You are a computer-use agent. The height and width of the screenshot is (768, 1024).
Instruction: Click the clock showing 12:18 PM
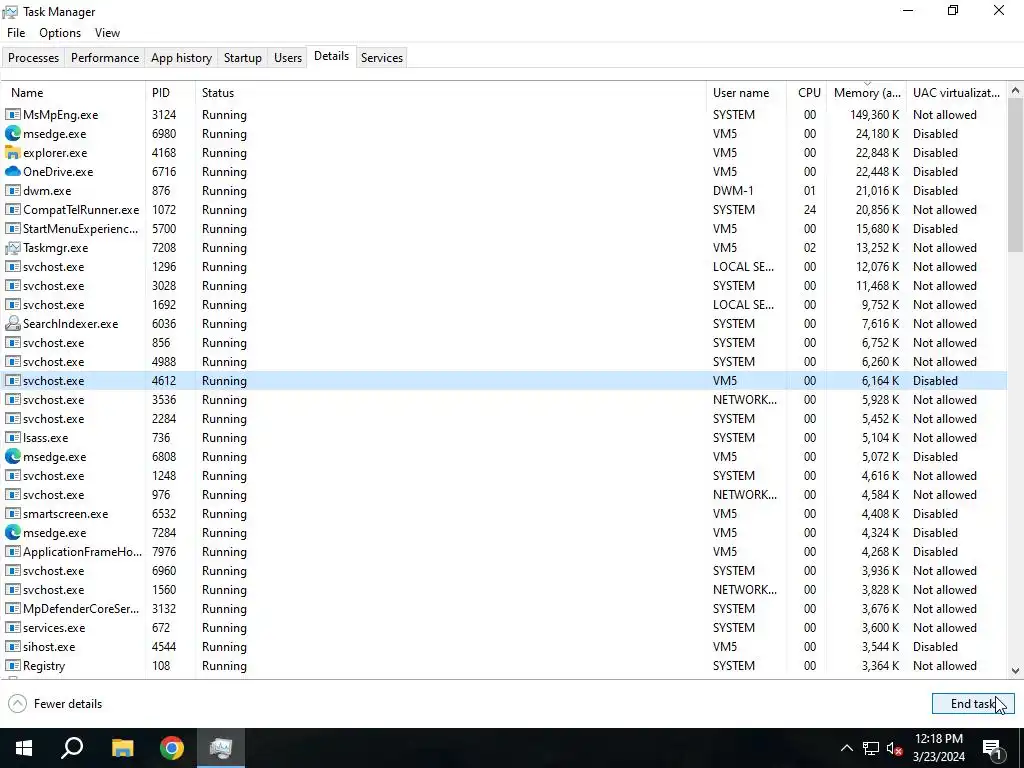939,739
